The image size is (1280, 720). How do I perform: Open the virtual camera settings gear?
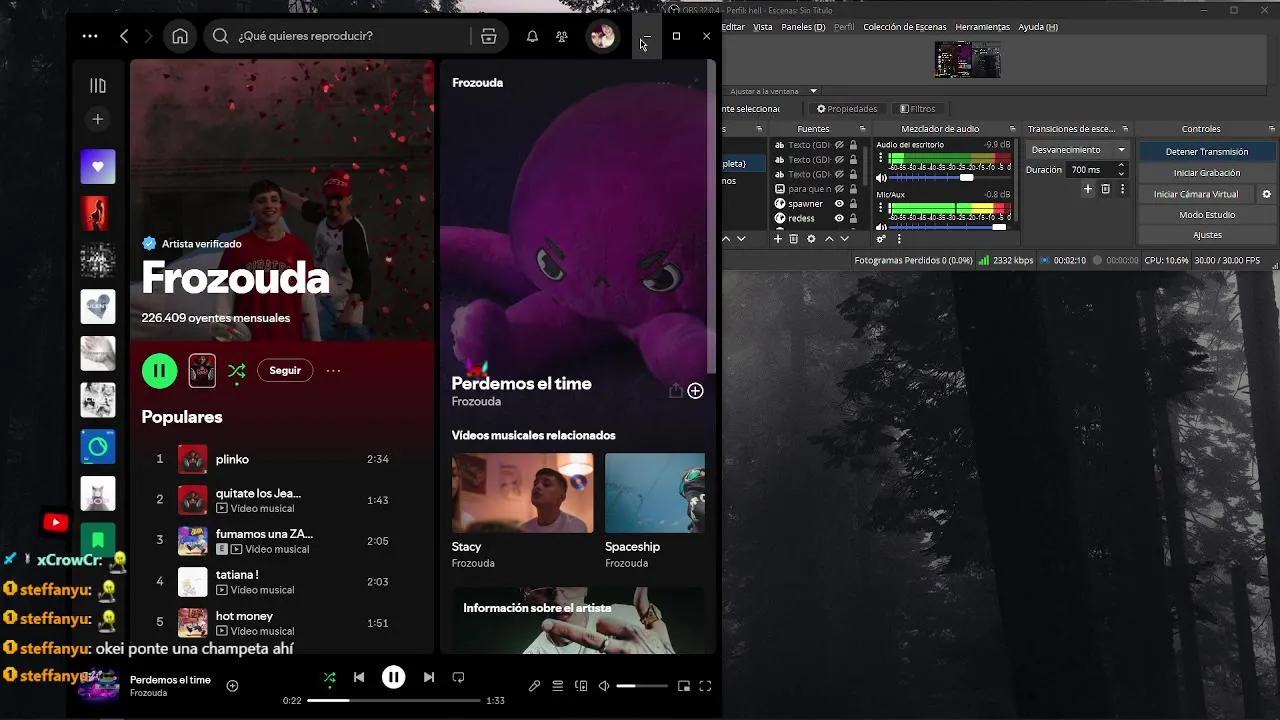pyautogui.click(x=1266, y=194)
